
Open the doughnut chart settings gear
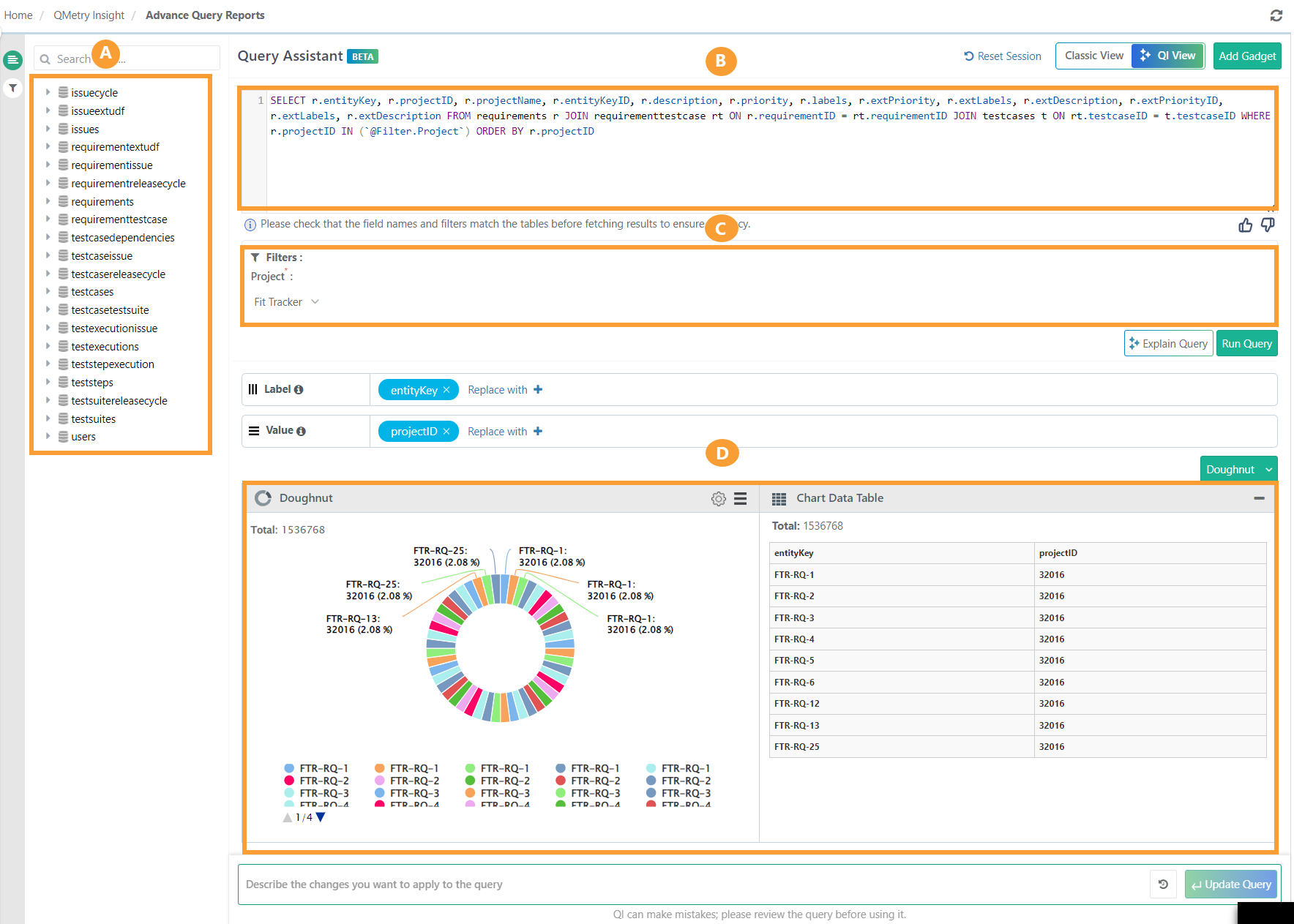(718, 499)
